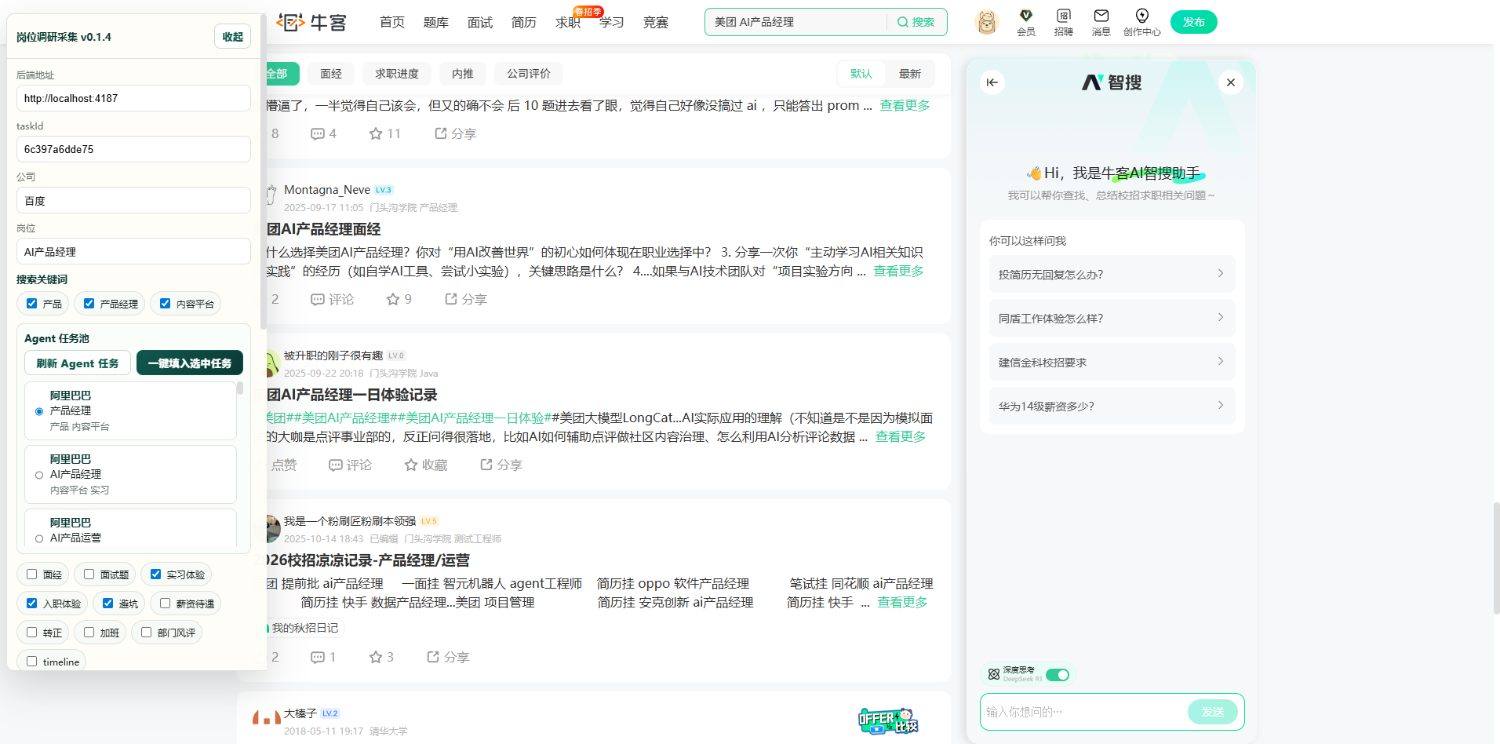Open the 同盾工作体验怎么样? suggestion chevron
The image size is (1500, 744).
coord(1220,317)
